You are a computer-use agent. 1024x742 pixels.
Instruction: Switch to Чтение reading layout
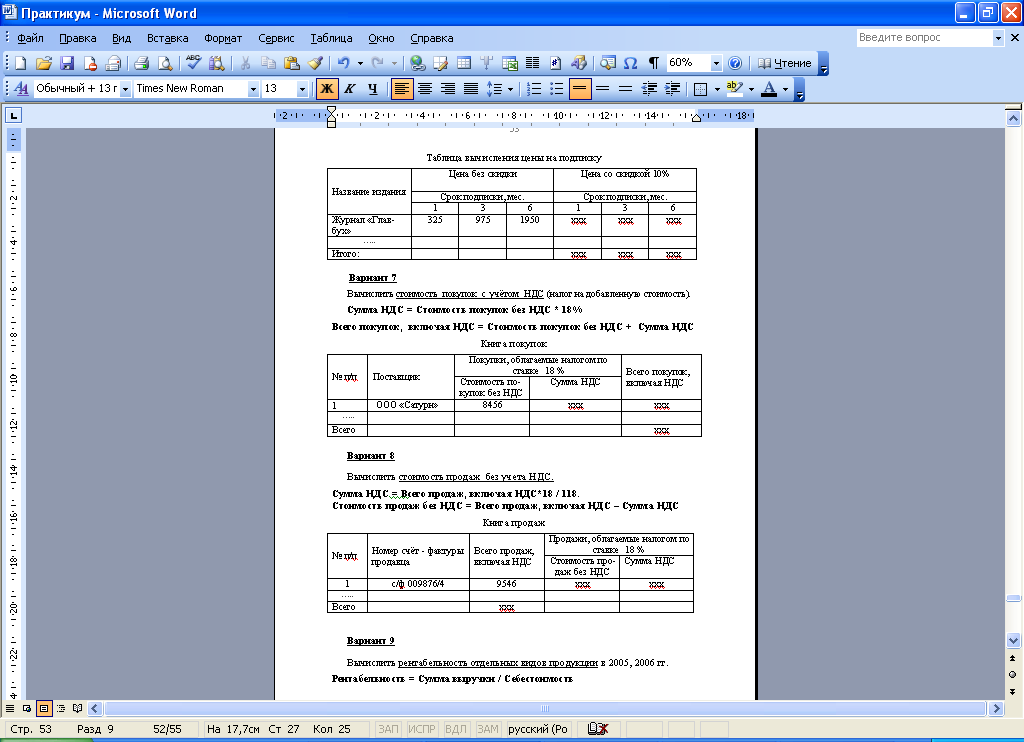click(784, 63)
